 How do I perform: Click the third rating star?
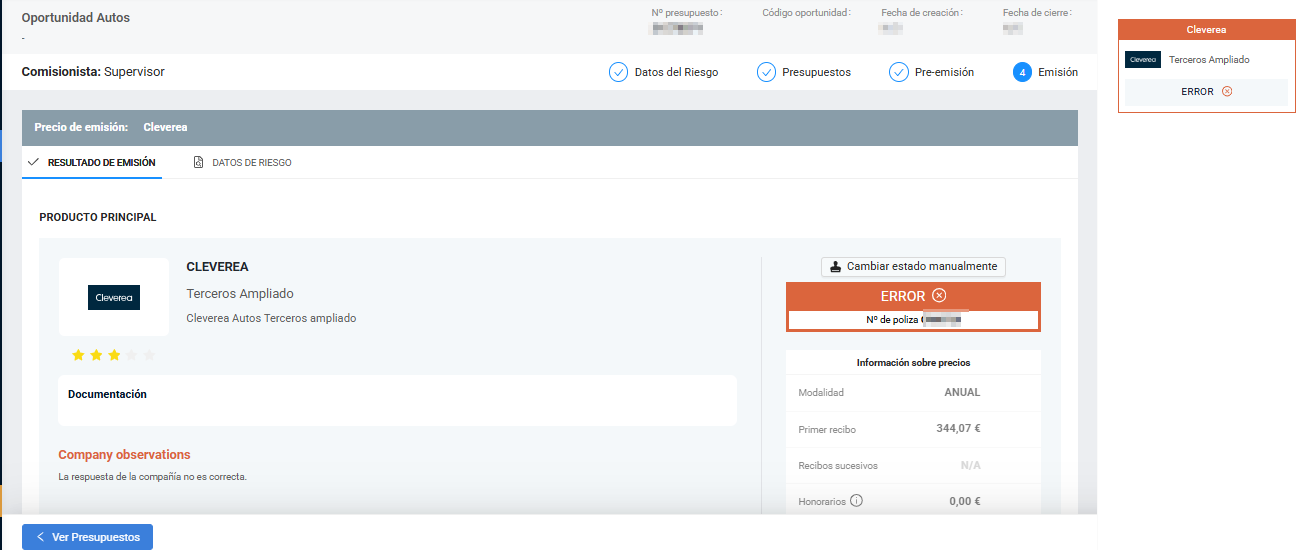[114, 355]
